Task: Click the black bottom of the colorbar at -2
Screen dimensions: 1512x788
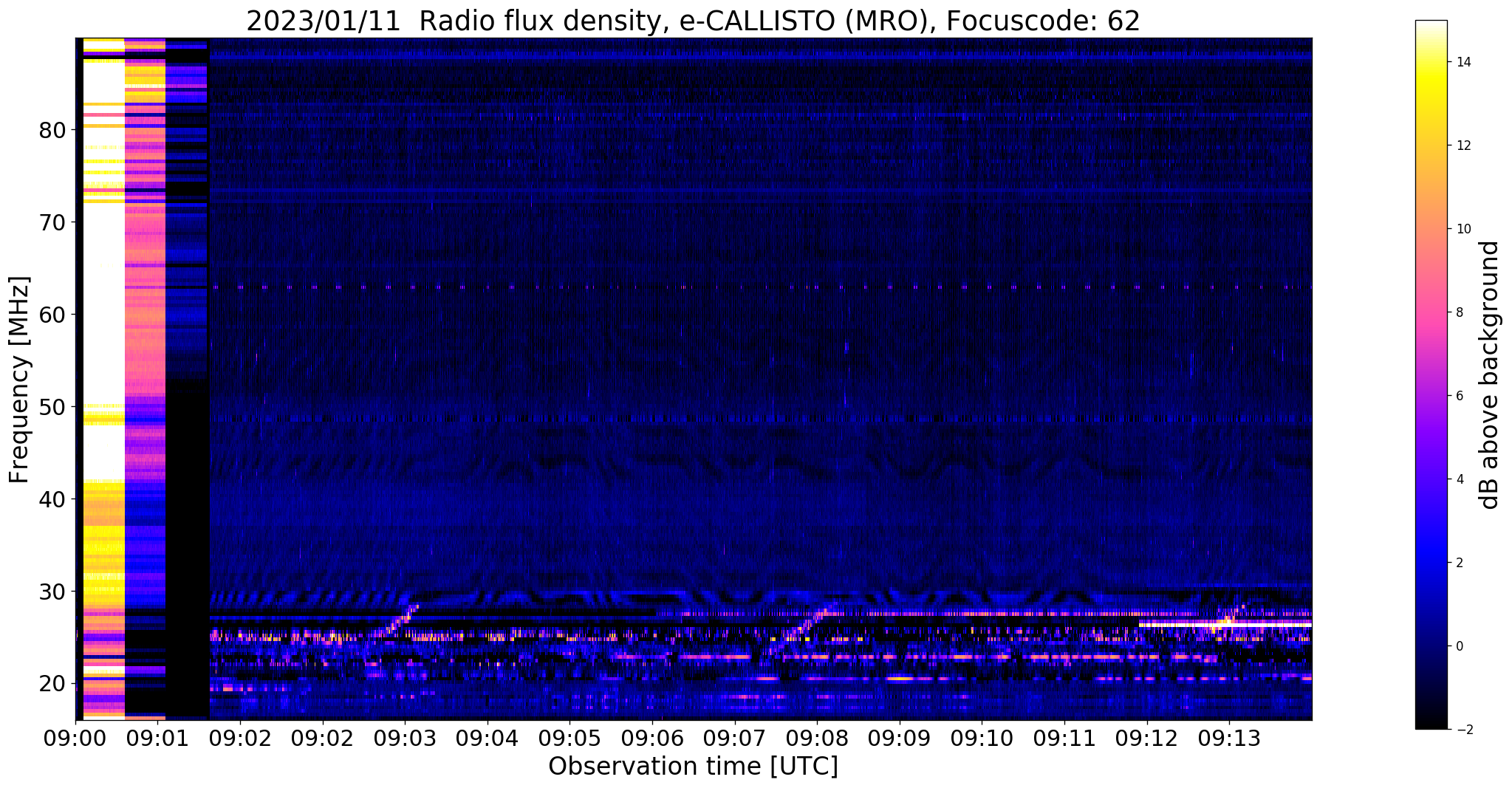Action: click(x=1431, y=724)
